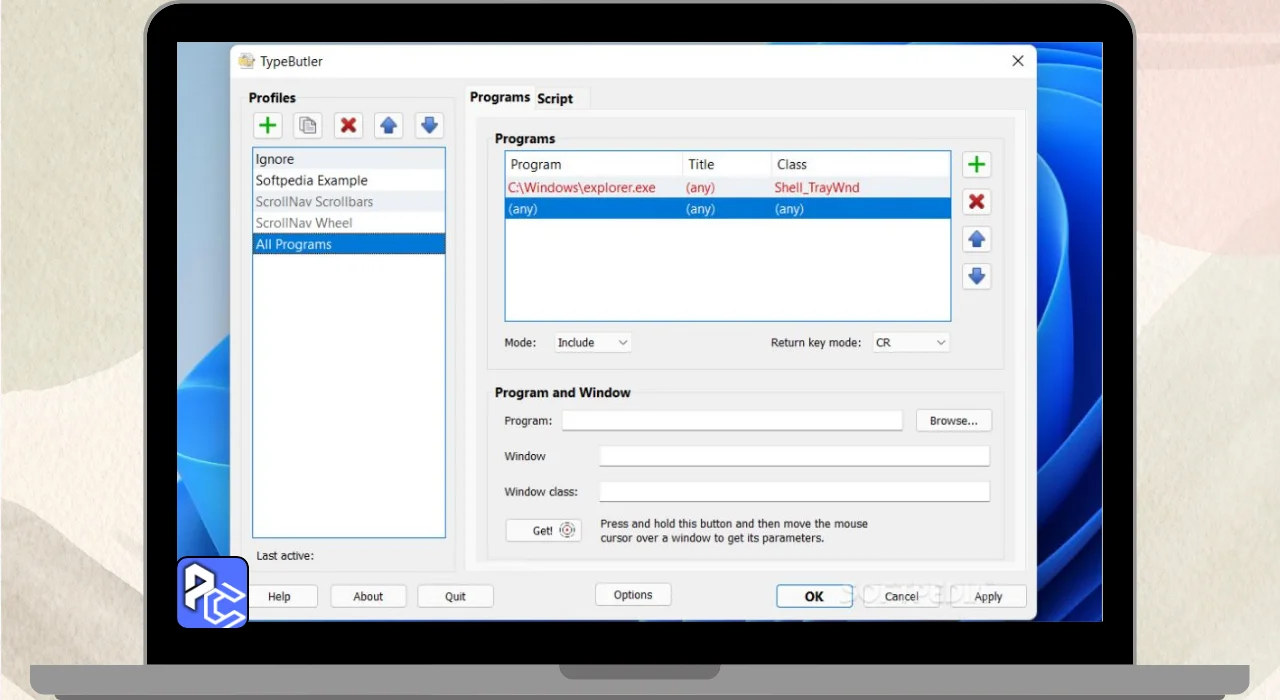Move selected profile down

(429, 125)
